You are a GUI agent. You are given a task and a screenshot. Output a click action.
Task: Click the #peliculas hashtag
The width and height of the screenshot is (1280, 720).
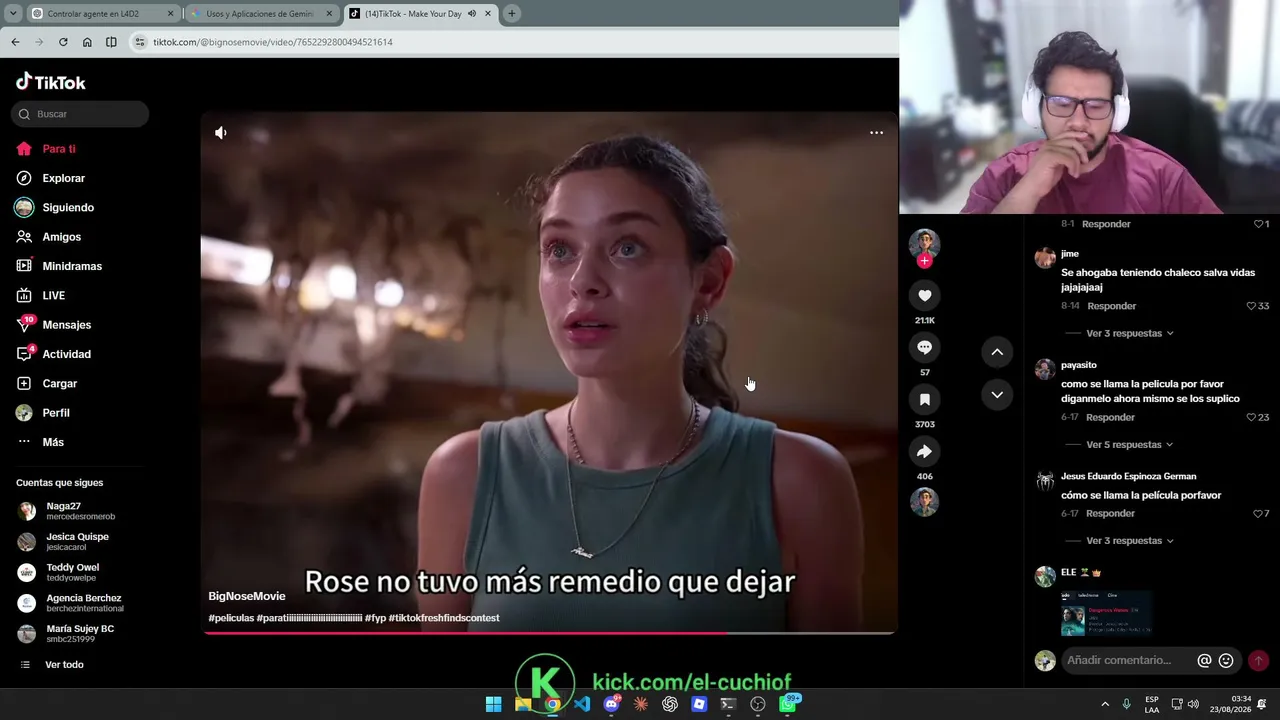[231, 618]
